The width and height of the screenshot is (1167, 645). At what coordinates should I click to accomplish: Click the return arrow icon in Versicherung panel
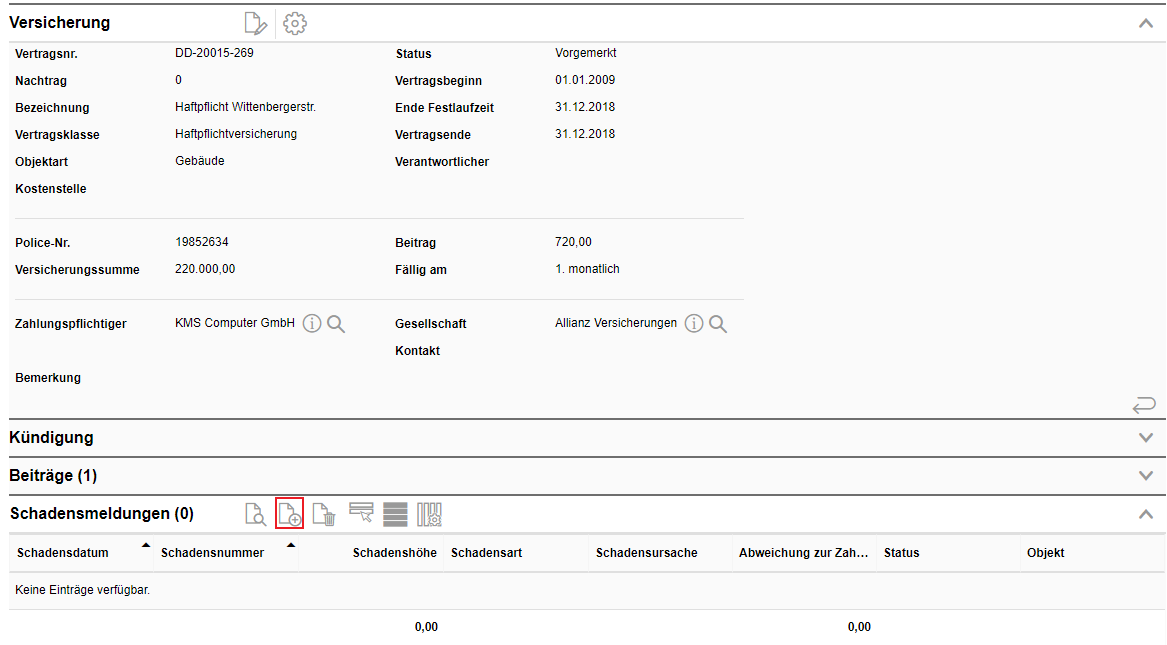(1144, 405)
